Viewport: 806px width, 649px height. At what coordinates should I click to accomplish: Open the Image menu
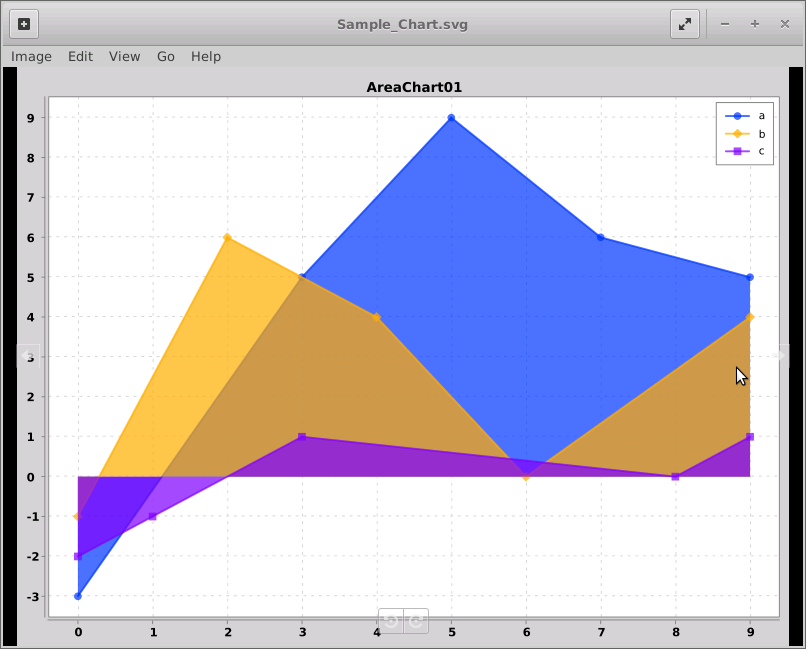pos(30,57)
